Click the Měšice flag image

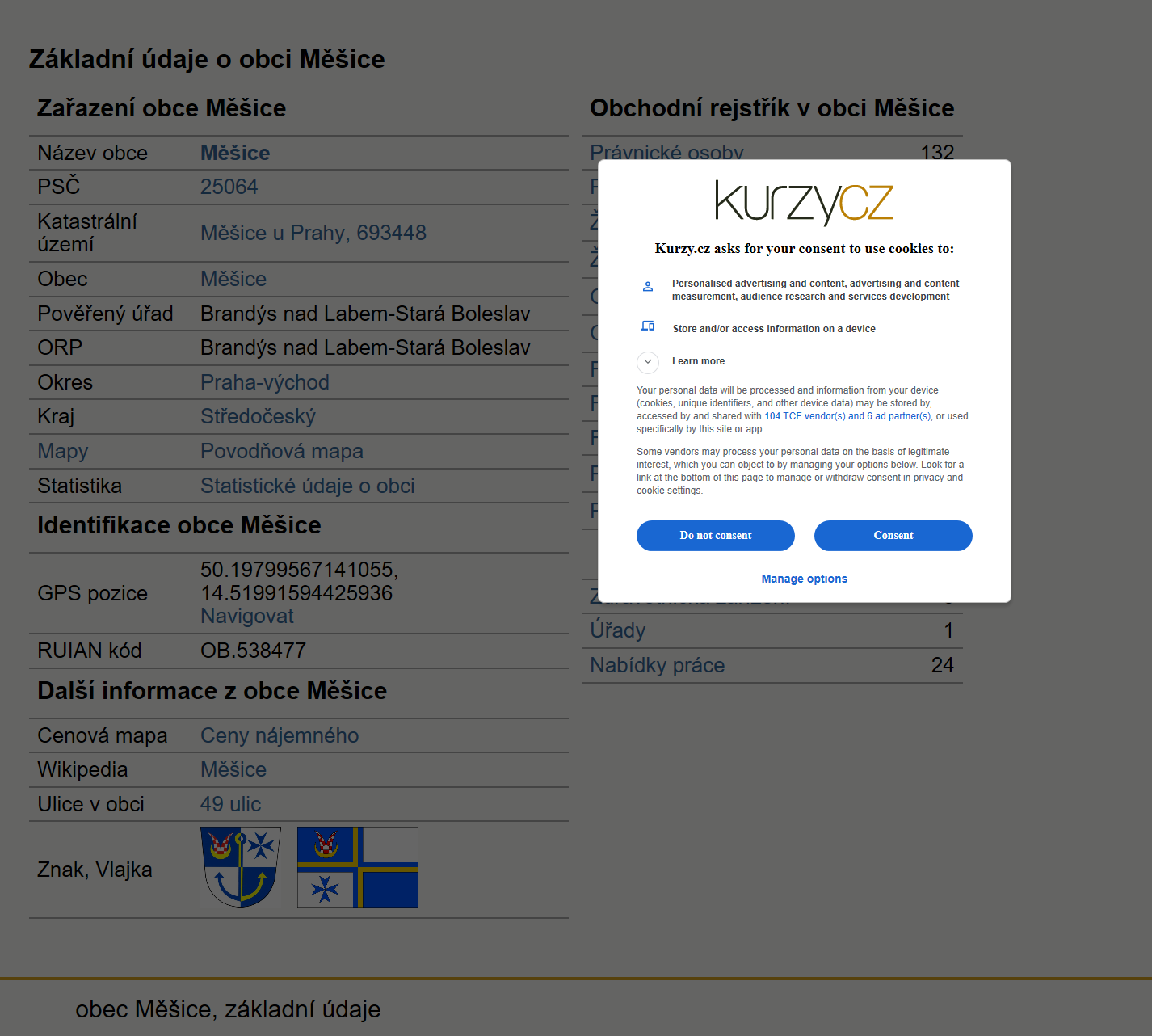358,867
